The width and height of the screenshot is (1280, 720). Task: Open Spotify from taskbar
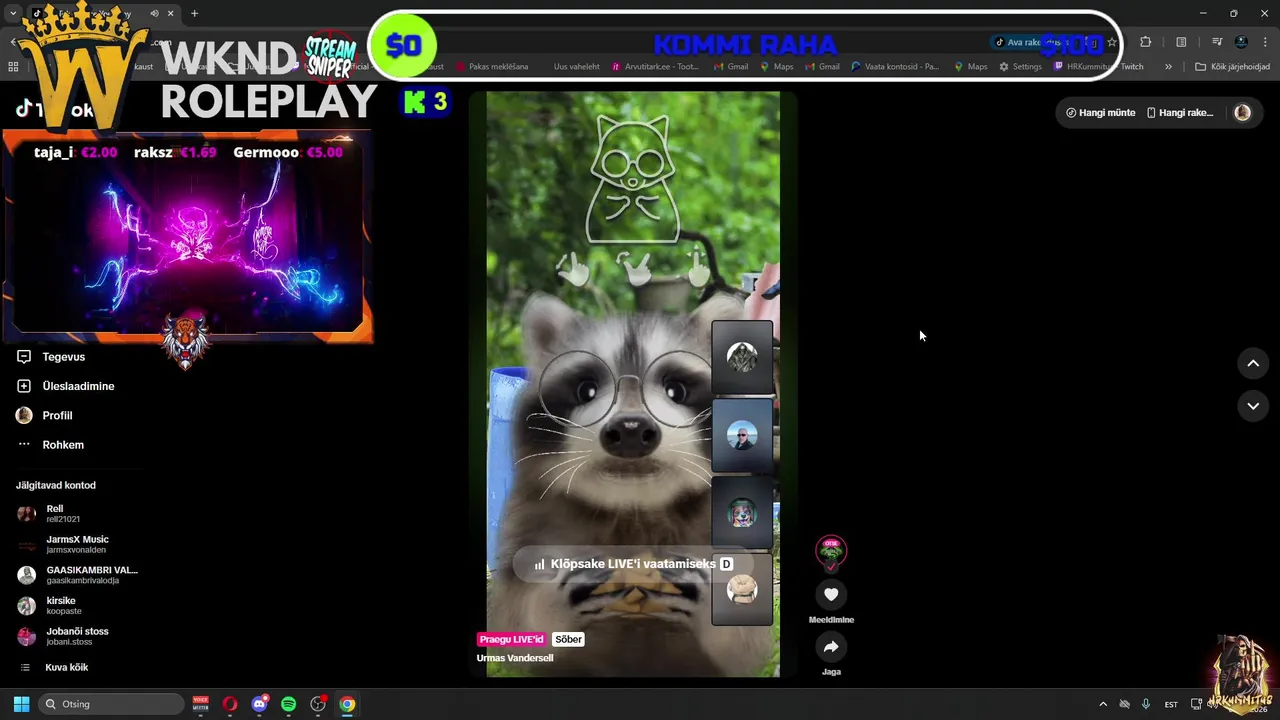pyautogui.click(x=289, y=704)
